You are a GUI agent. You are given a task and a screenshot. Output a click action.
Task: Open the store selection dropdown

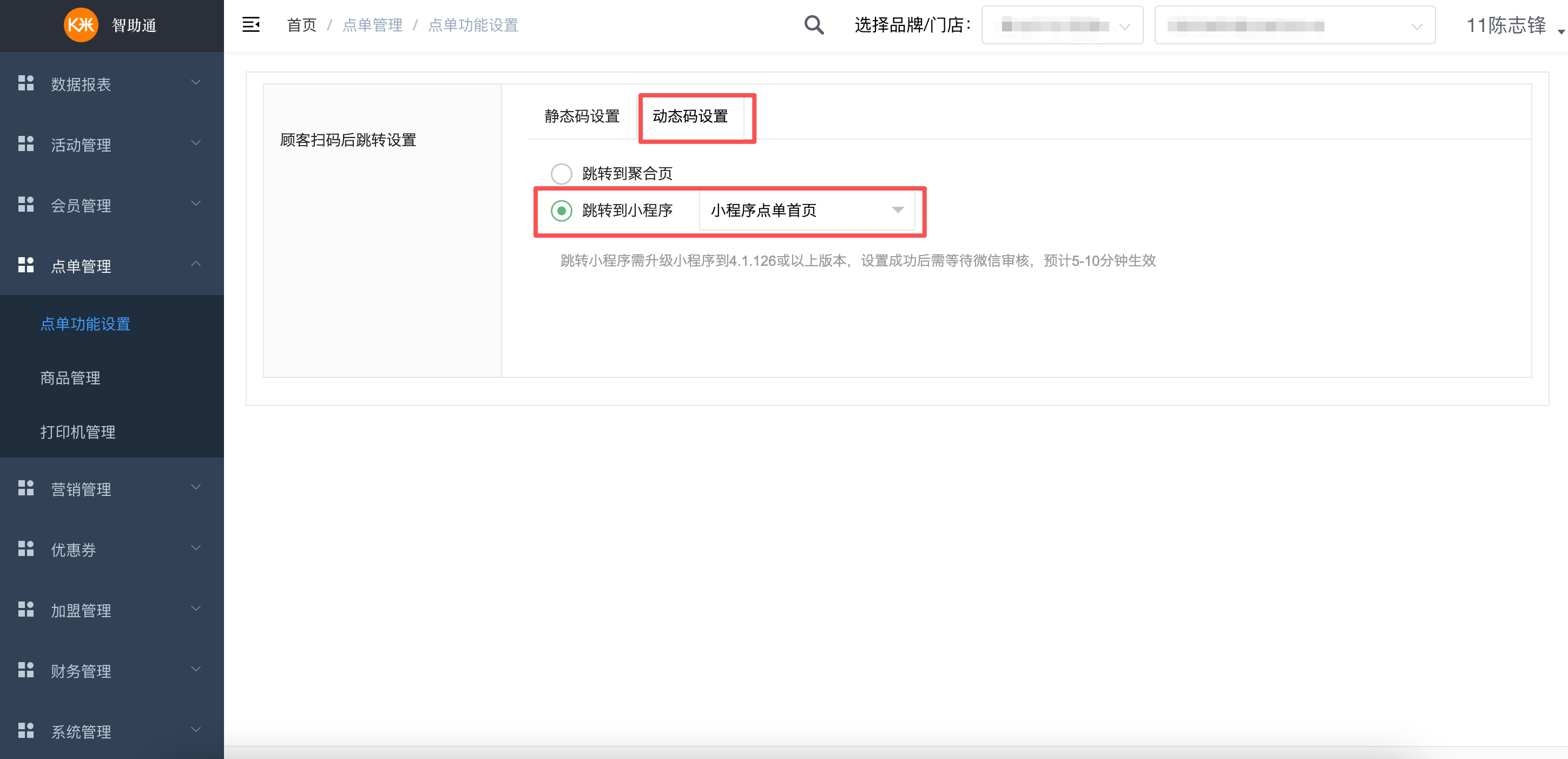pyautogui.click(x=1295, y=25)
